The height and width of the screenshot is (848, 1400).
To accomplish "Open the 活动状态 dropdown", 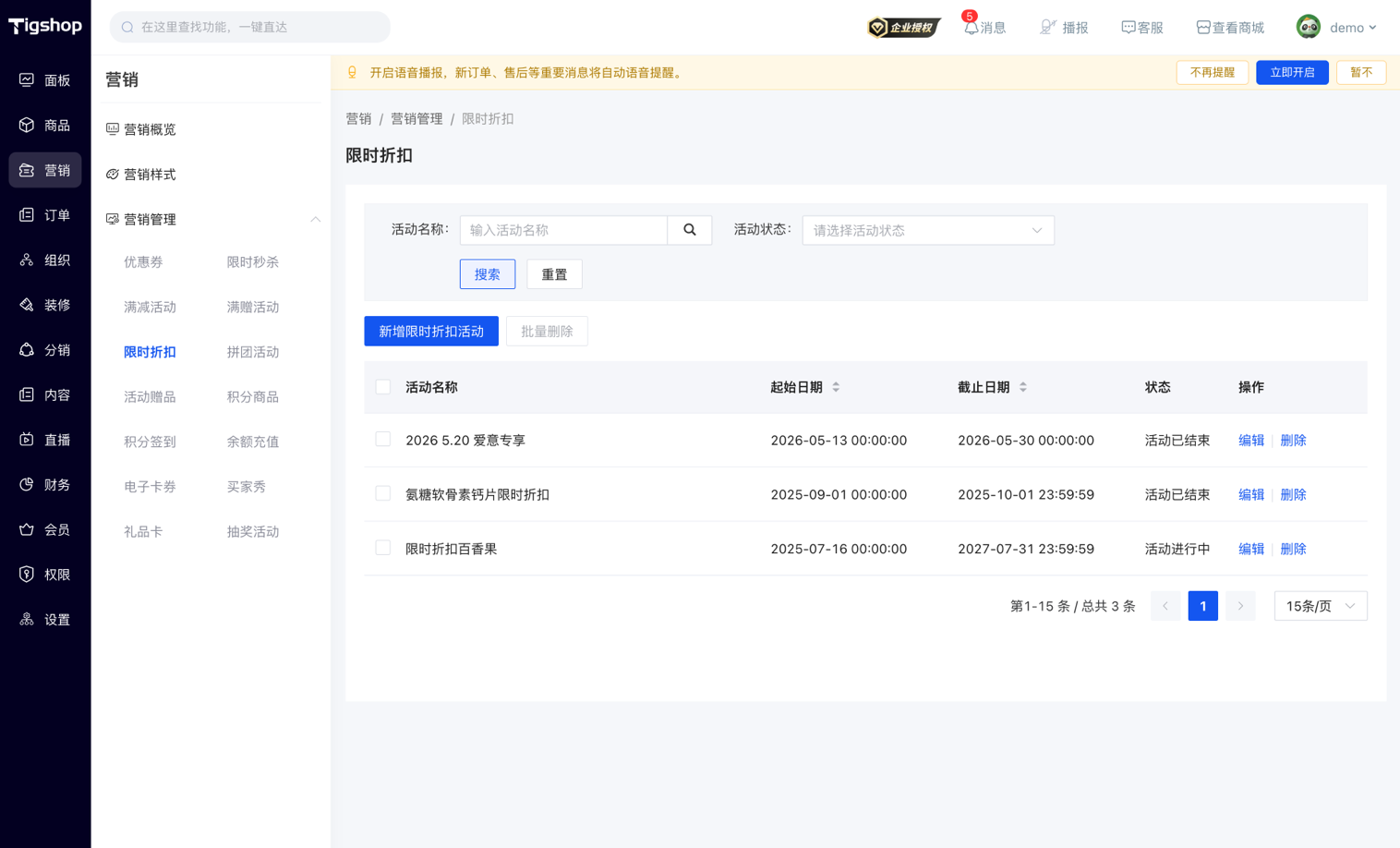I will pos(928,230).
